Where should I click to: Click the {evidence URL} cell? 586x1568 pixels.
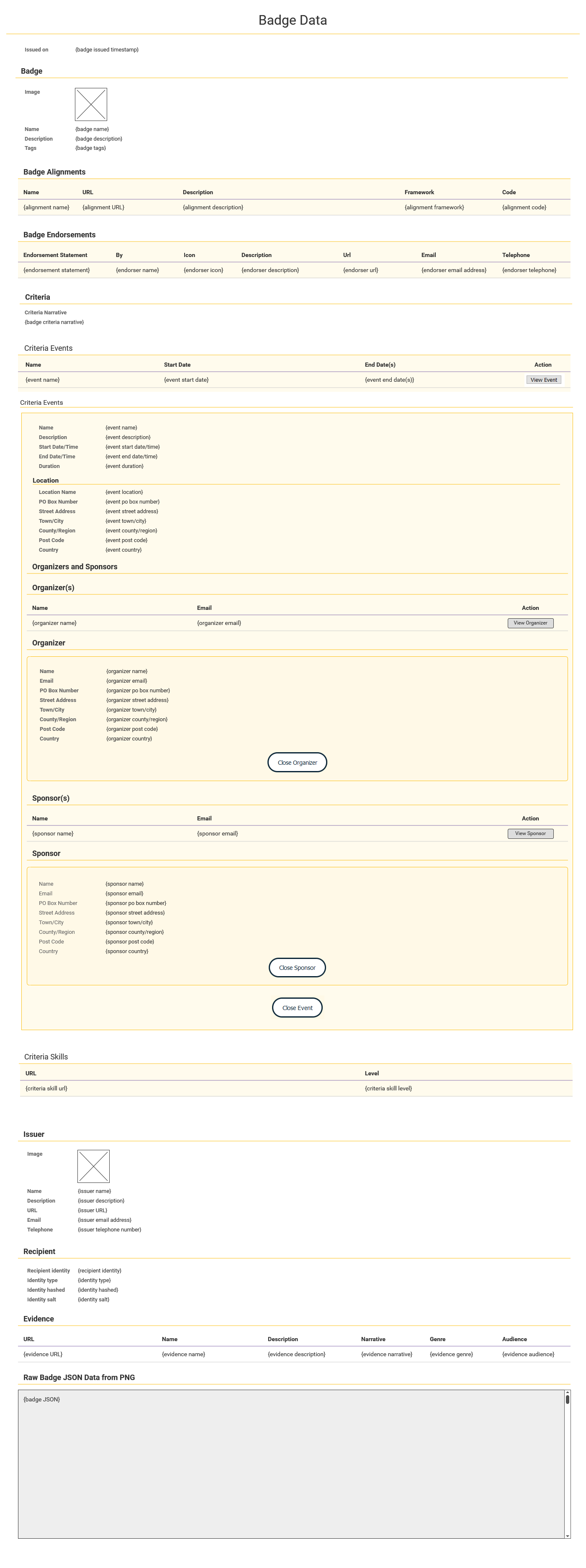pos(43,1355)
